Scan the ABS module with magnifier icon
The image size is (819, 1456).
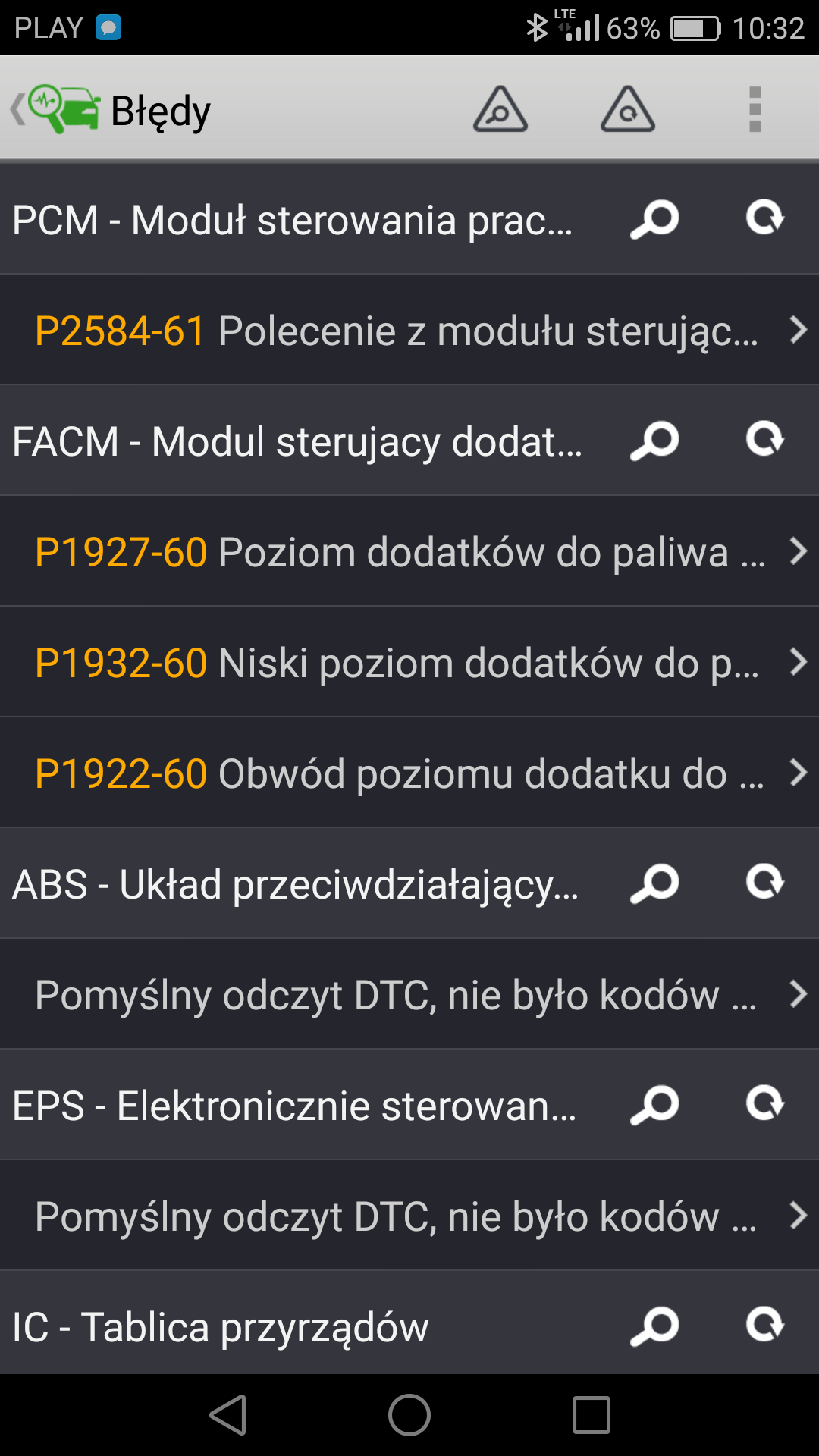654,883
